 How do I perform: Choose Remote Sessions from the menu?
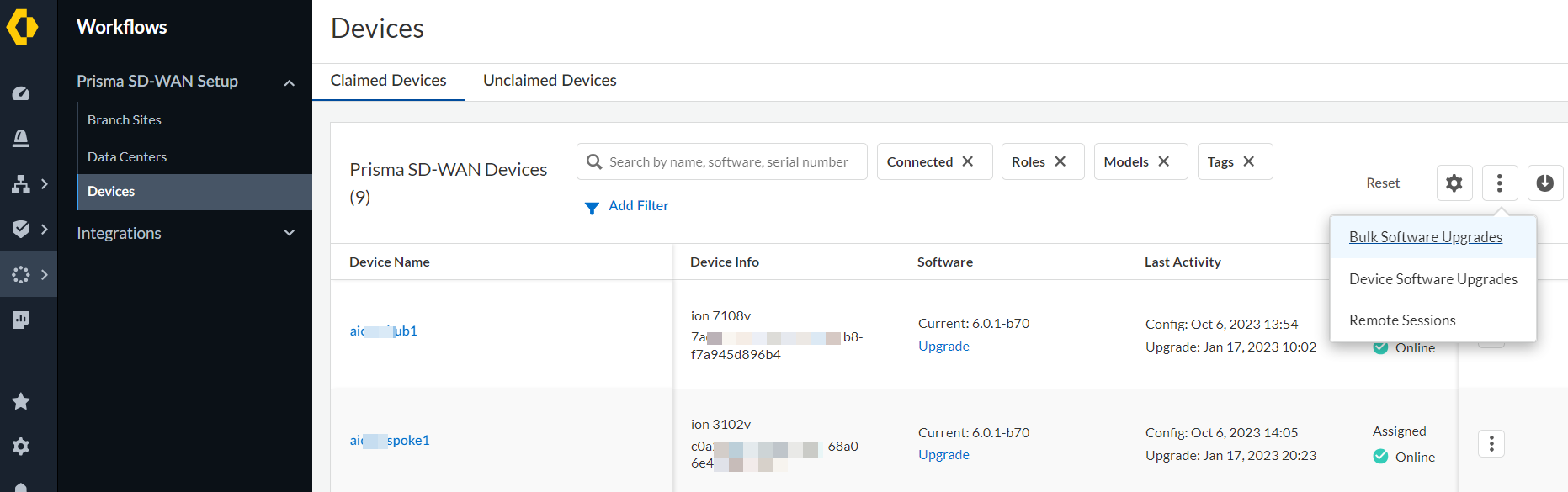(x=1401, y=320)
